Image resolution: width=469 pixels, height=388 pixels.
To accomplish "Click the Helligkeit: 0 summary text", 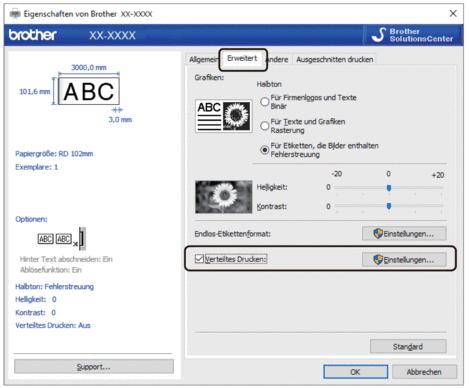I will 36,299.
